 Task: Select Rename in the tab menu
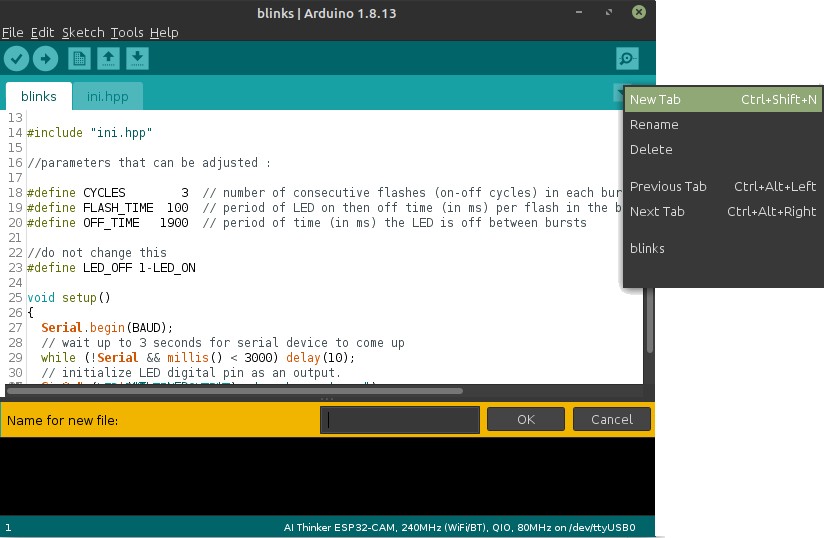tap(654, 125)
